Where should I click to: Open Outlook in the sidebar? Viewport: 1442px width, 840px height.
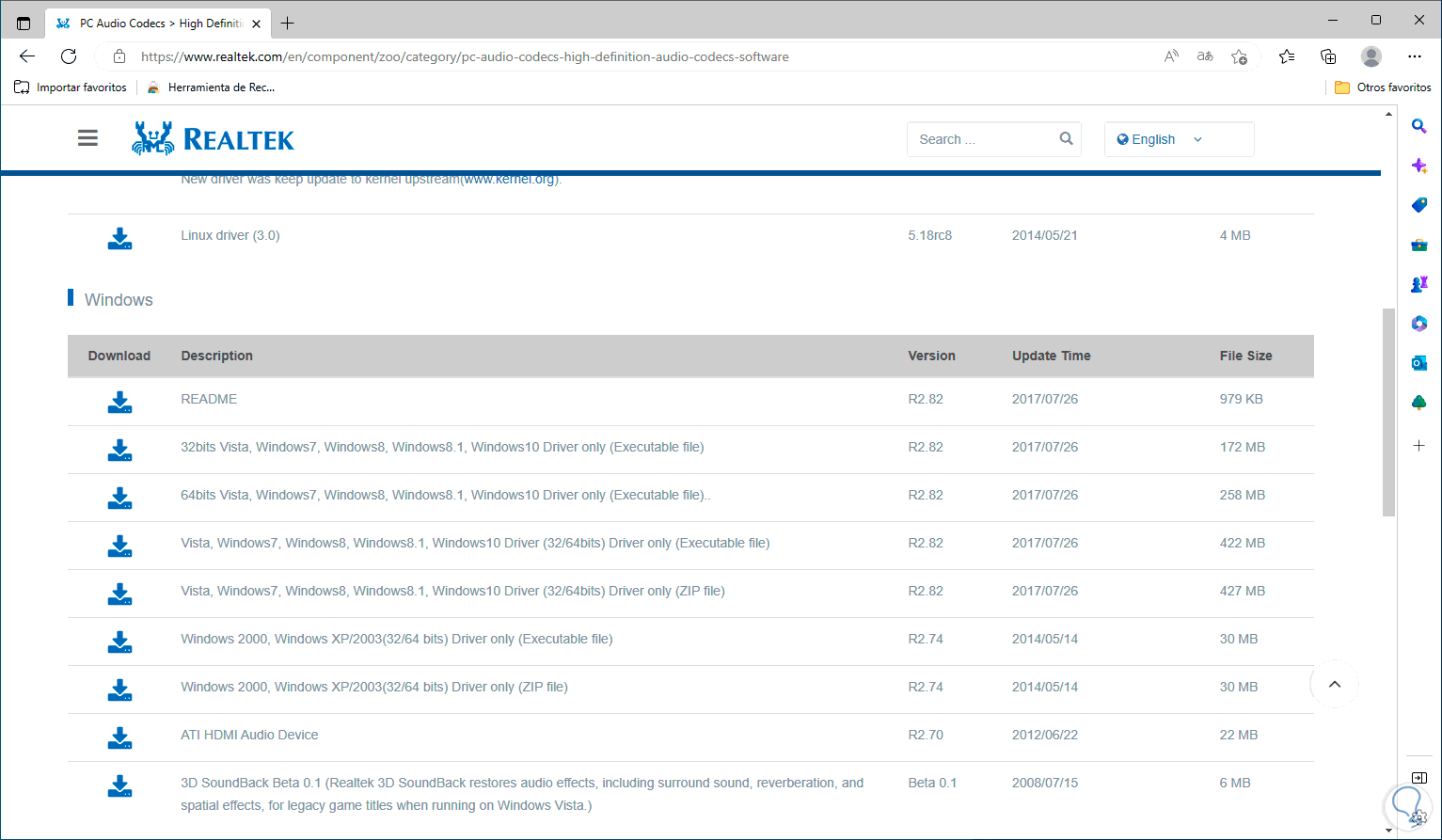tap(1419, 363)
